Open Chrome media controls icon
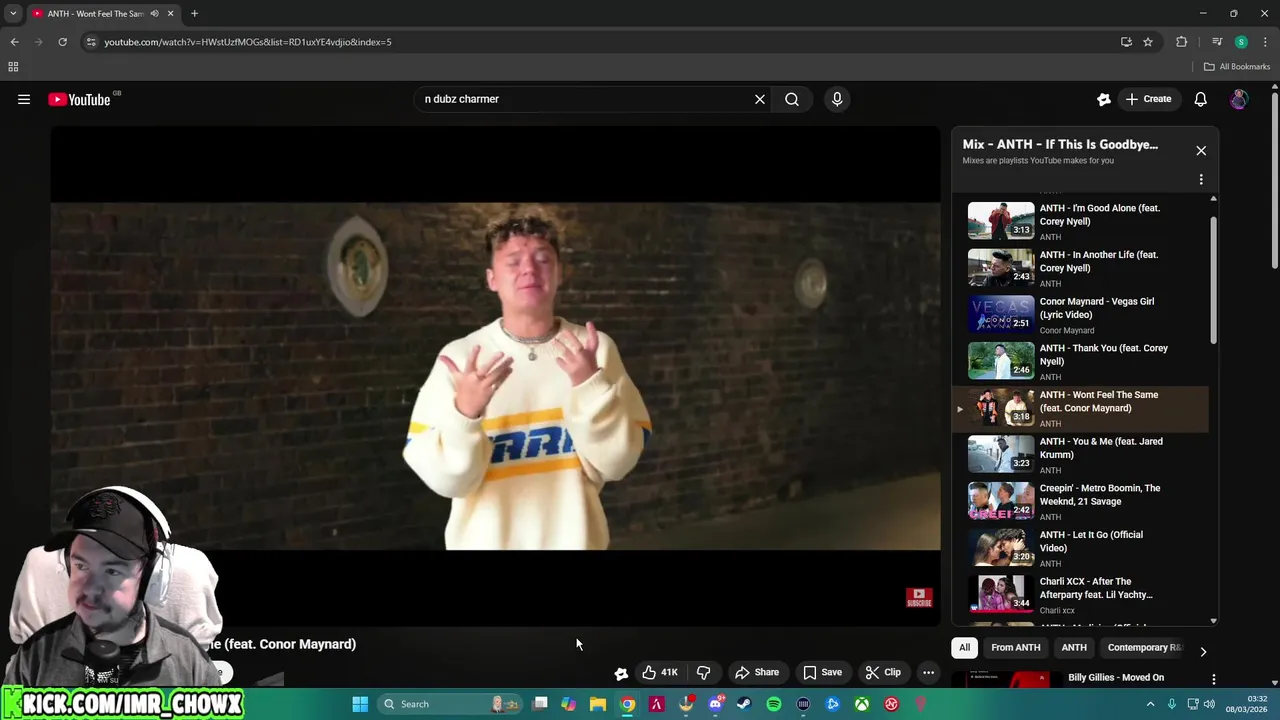Screen dimensions: 1280x720 pyautogui.click(x=1217, y=42)
